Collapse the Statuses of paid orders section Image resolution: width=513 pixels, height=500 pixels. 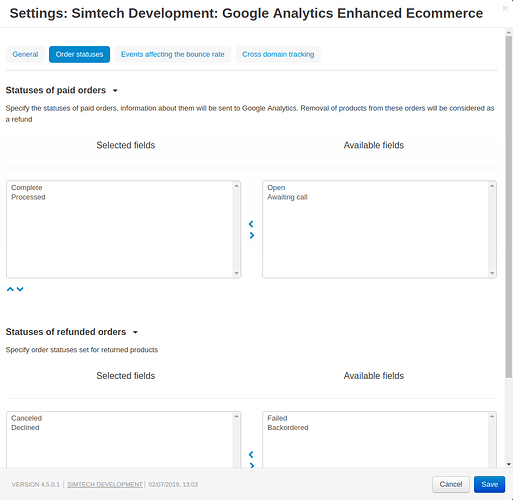coord(115,90)
